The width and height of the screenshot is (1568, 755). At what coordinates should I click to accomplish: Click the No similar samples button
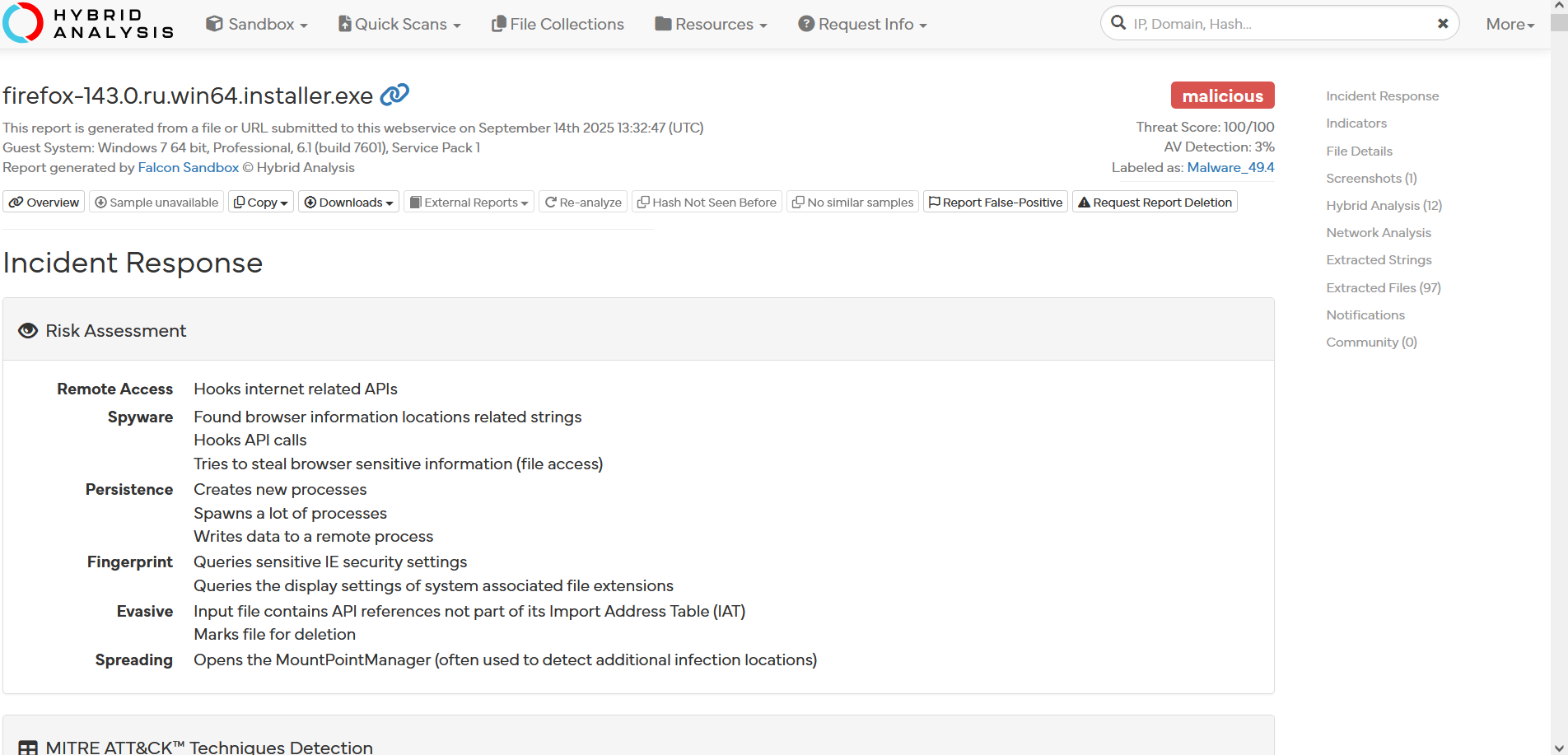[852, 202]
